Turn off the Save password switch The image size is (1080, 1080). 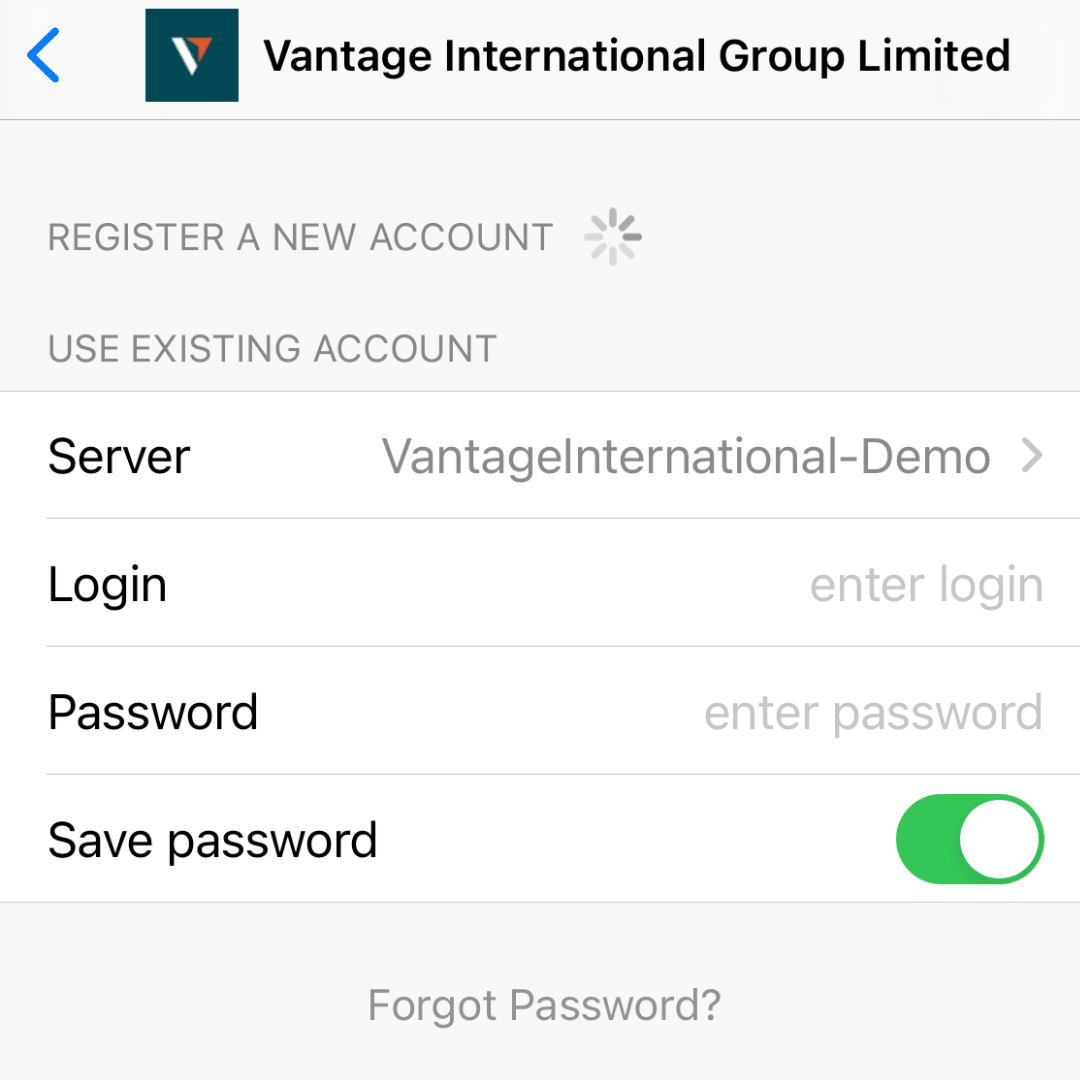(969, 839)
